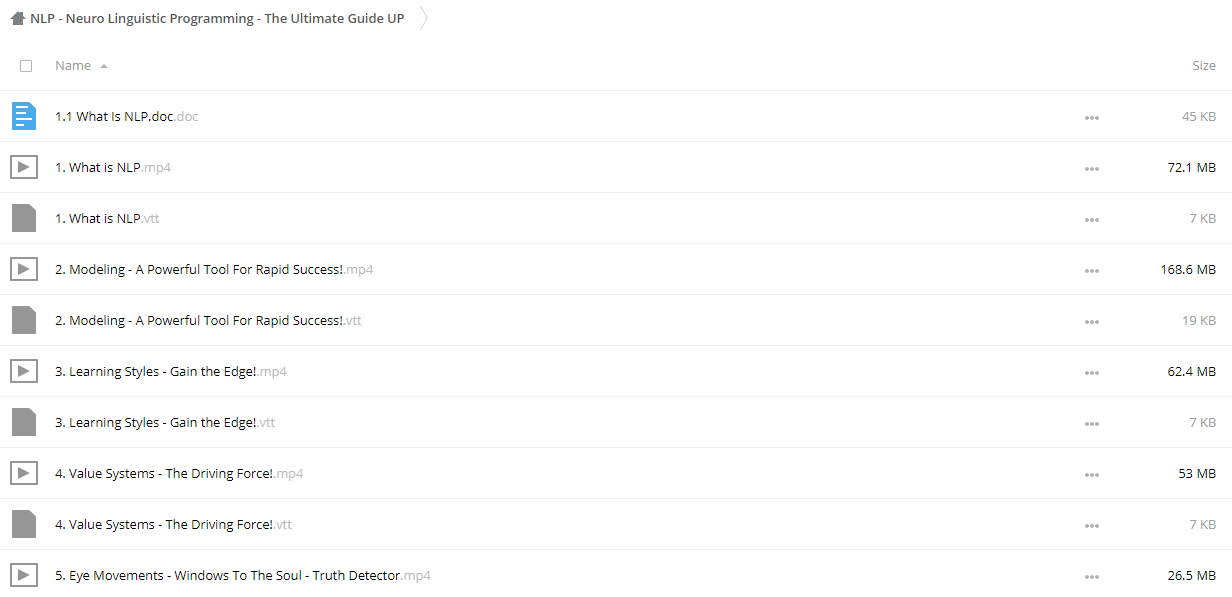Viewport: 1232px width, 597px height.
Task: Sort files by the Size column header
Action: (1204, 66)
